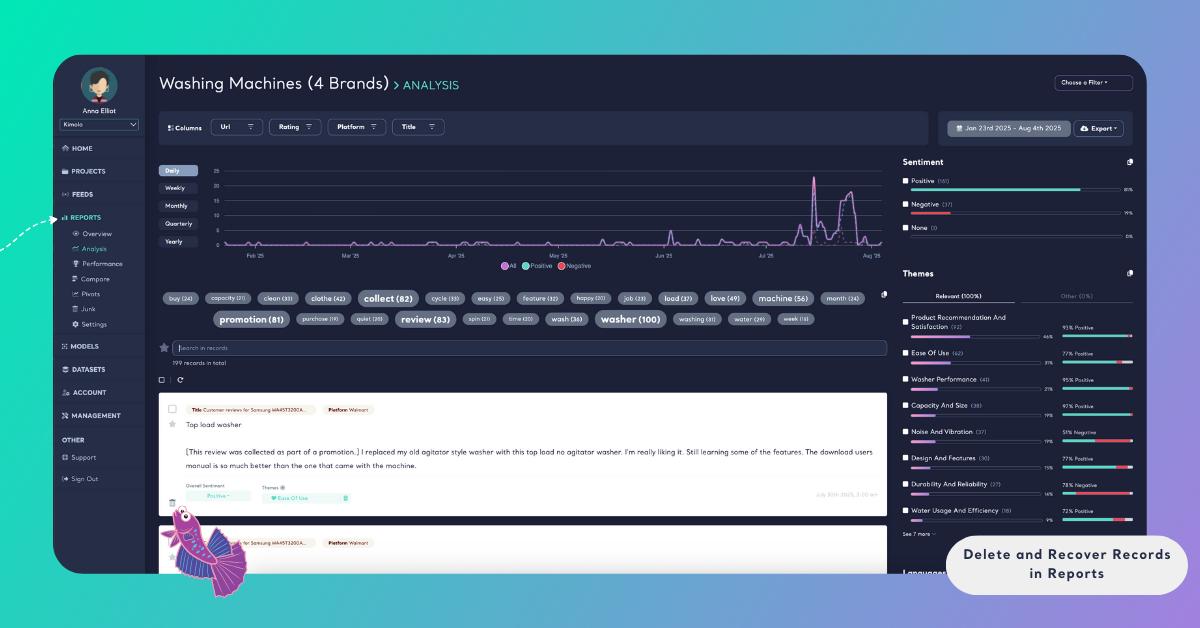
Task: Open the Home section icon in sidebar
Action: click(x=65, y=148)
